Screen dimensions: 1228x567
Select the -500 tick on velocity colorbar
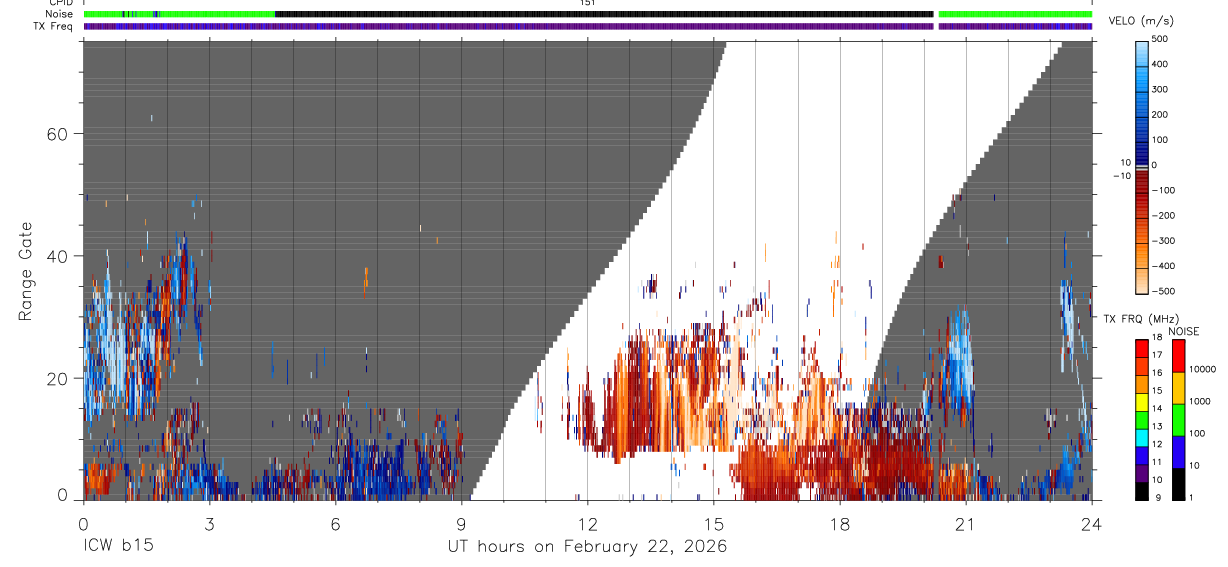coord(1162,291)
